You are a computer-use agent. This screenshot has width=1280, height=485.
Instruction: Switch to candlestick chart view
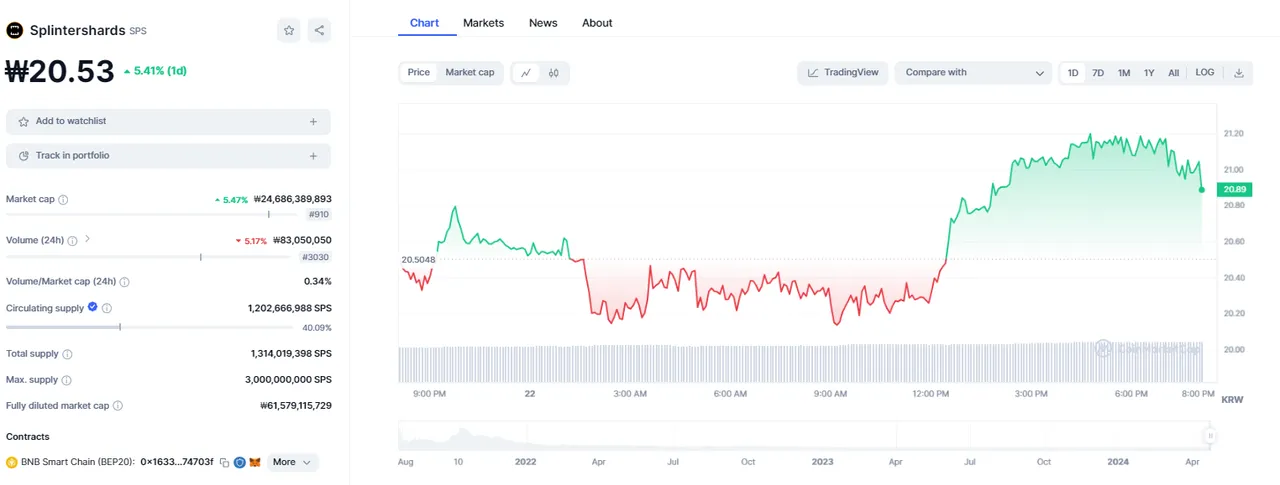554,73
